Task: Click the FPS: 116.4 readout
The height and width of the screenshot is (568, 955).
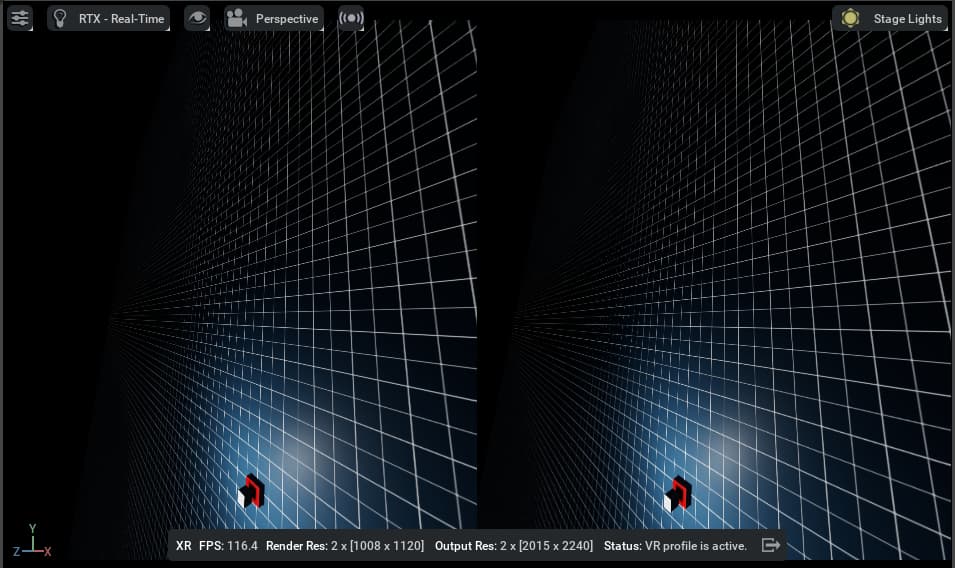Action: coord(228,546)
